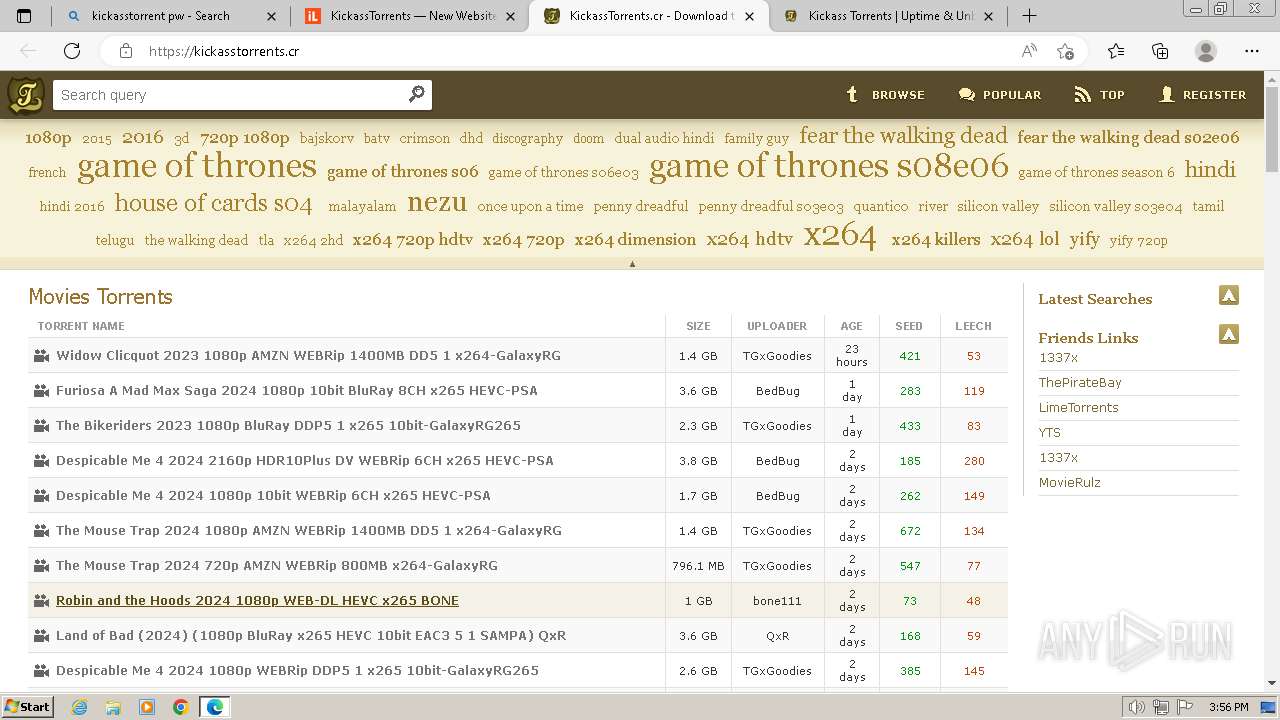Switch to 'KickassTorrents — New Website' tab
The height and width of the screenshot is (720, 1280).
pos(413,16)
